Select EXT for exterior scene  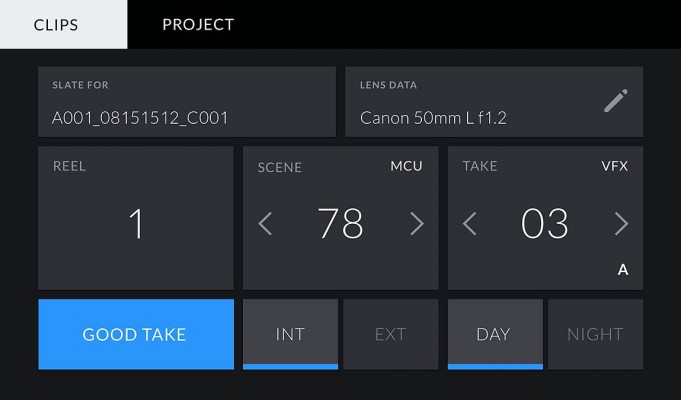[x=390, y=334]
